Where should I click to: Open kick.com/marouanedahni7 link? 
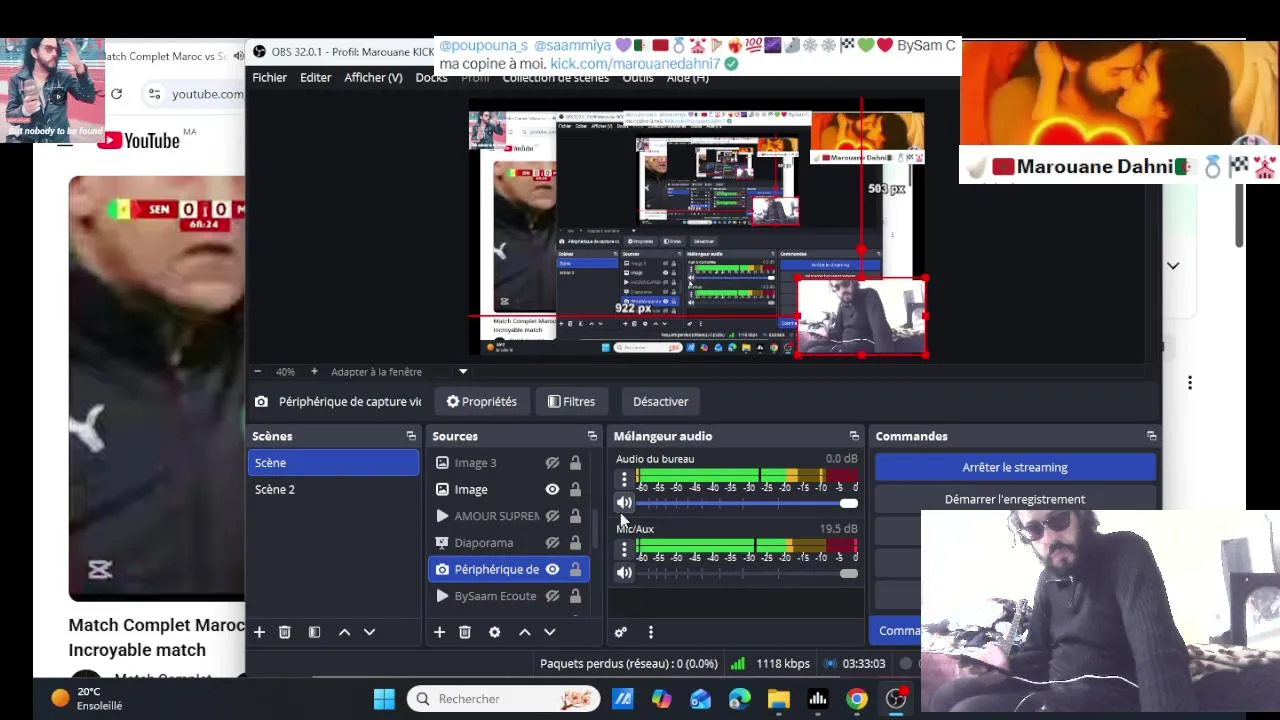(x=635, y=64)
